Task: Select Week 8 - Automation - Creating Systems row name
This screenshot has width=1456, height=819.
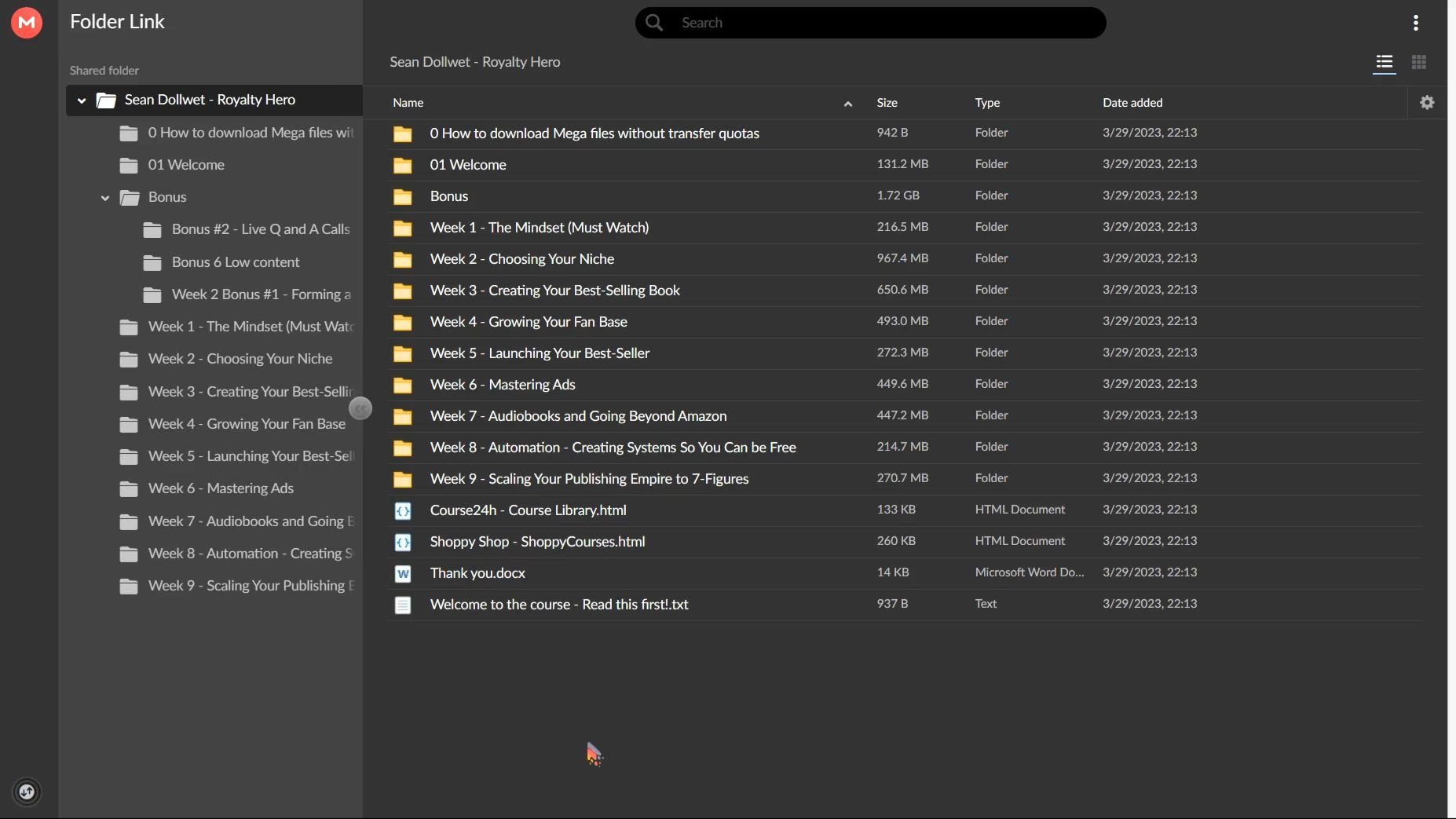Action: pos(613,448)
